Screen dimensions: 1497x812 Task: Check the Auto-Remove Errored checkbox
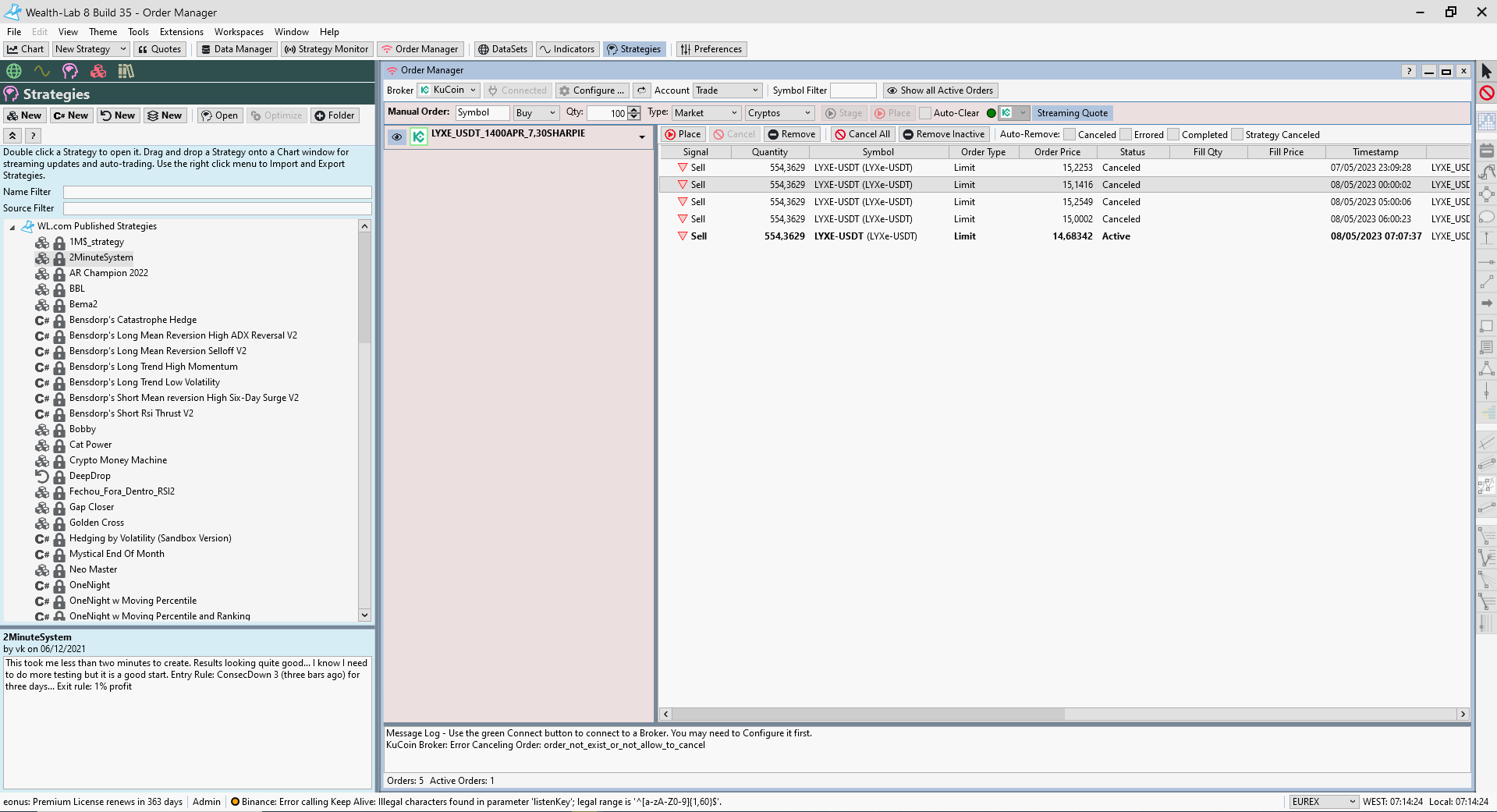coord(1126,135)
